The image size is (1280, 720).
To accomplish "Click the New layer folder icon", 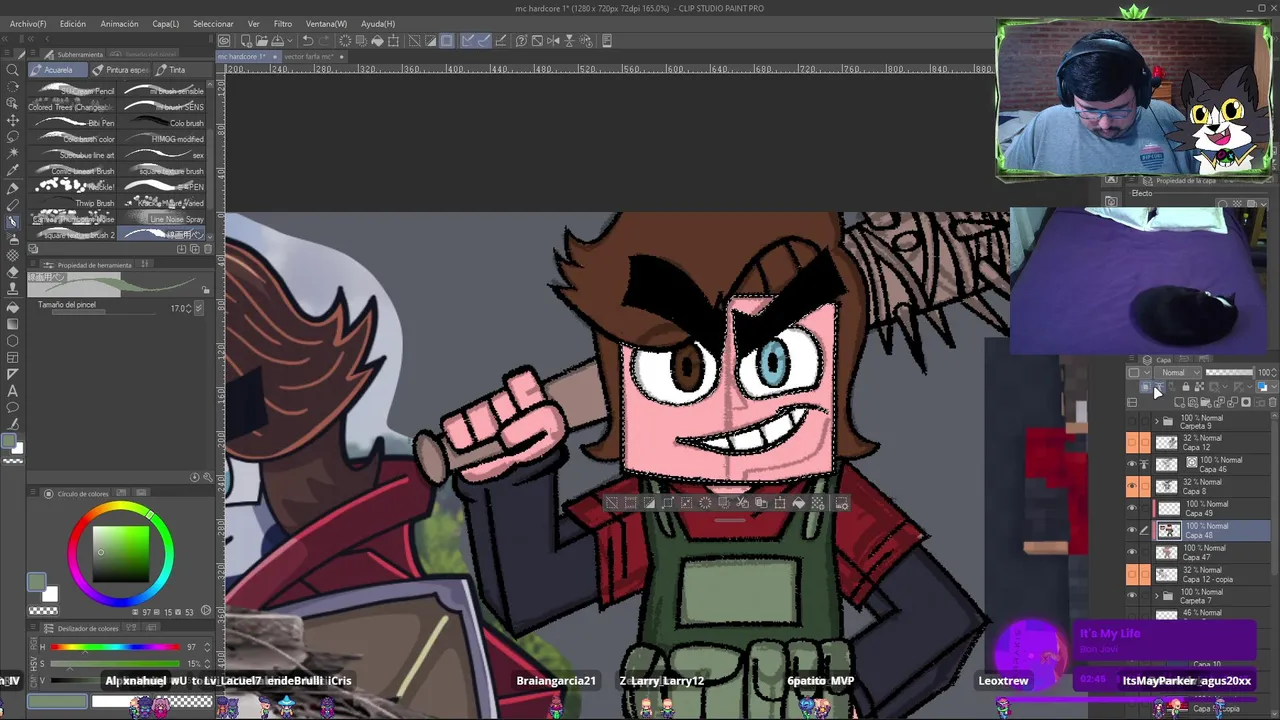I will tap(1205, 402).
